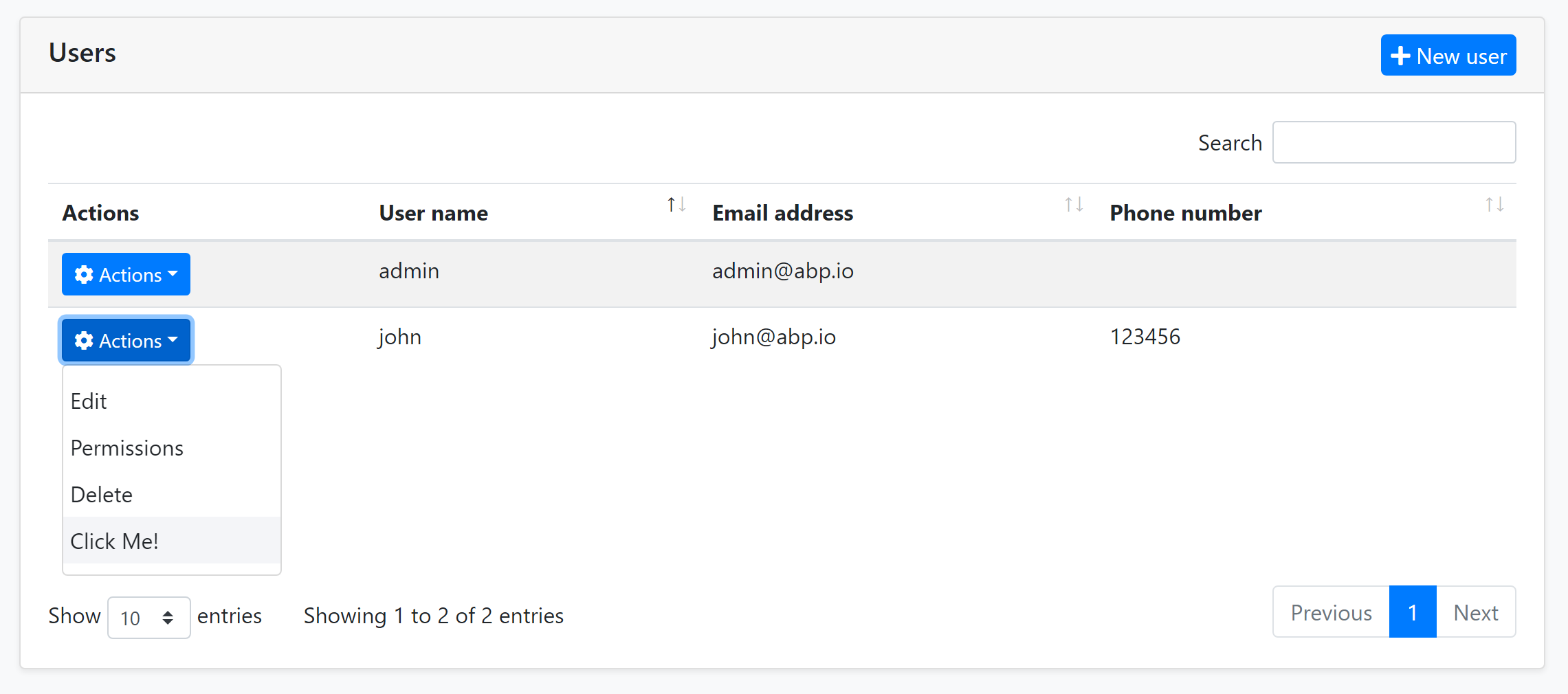Go to the Next page

(1476, 612)
